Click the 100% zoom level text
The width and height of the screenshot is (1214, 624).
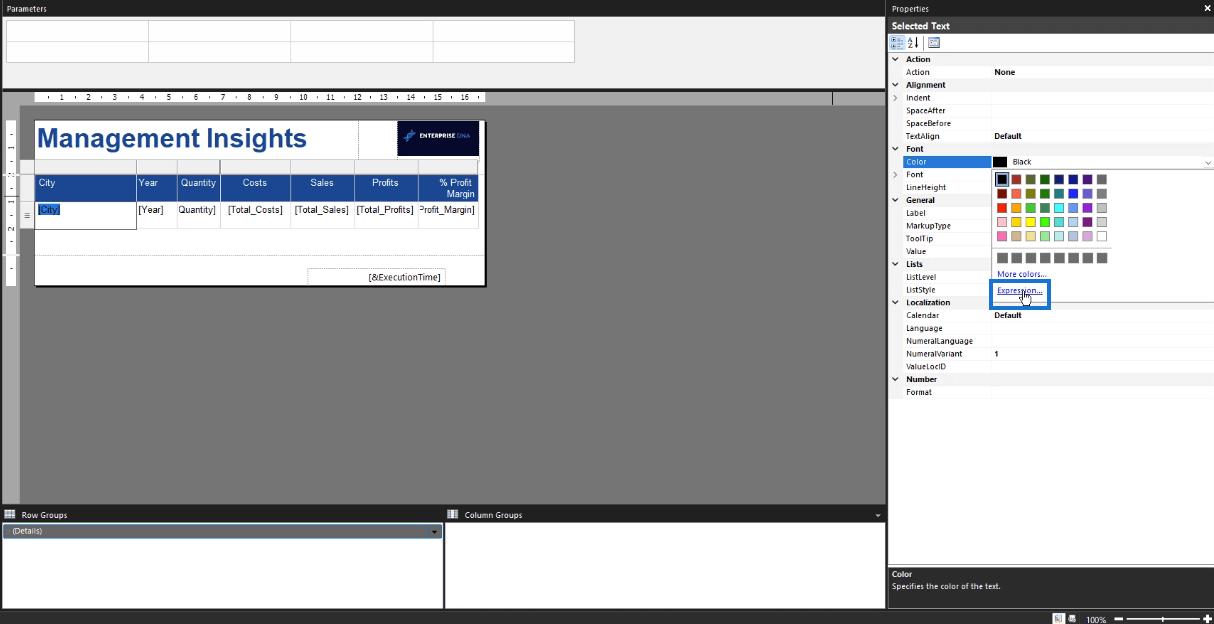tap(1096, 620)
